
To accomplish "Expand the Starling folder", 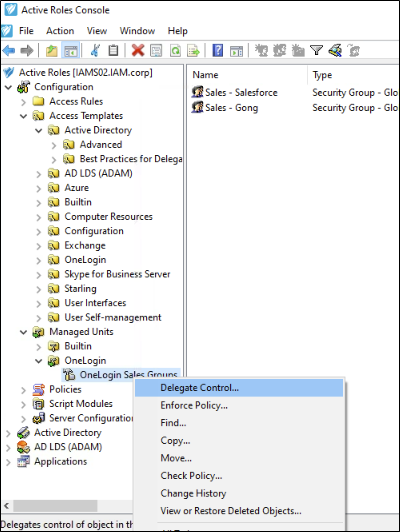I will (x=39, y=289).
